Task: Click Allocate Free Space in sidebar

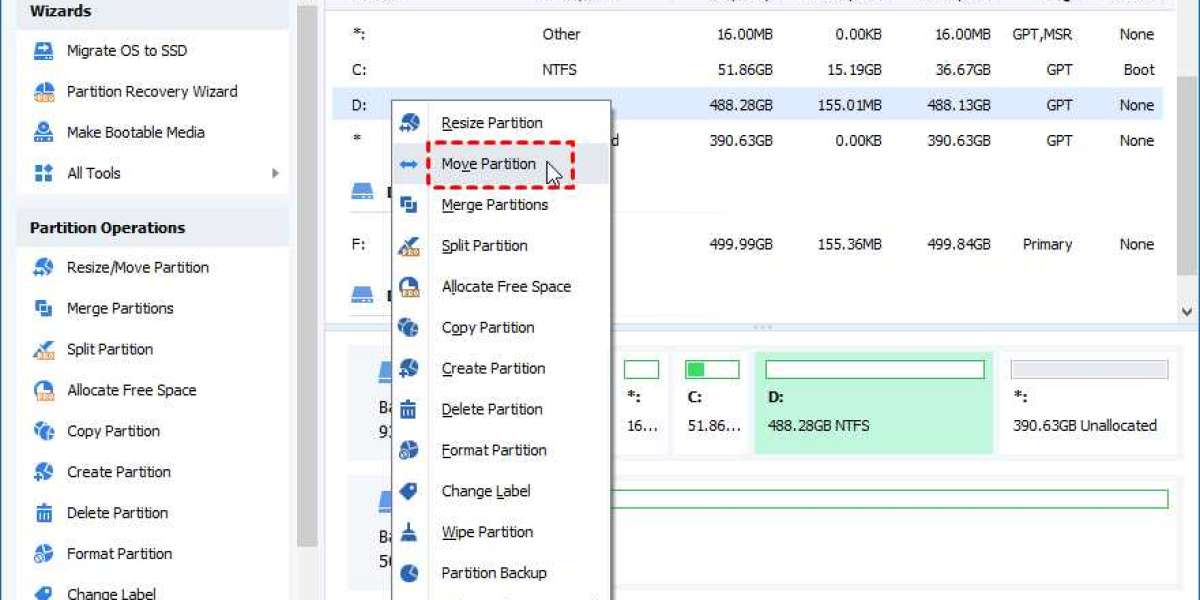Action: click(x=131, y=391)
